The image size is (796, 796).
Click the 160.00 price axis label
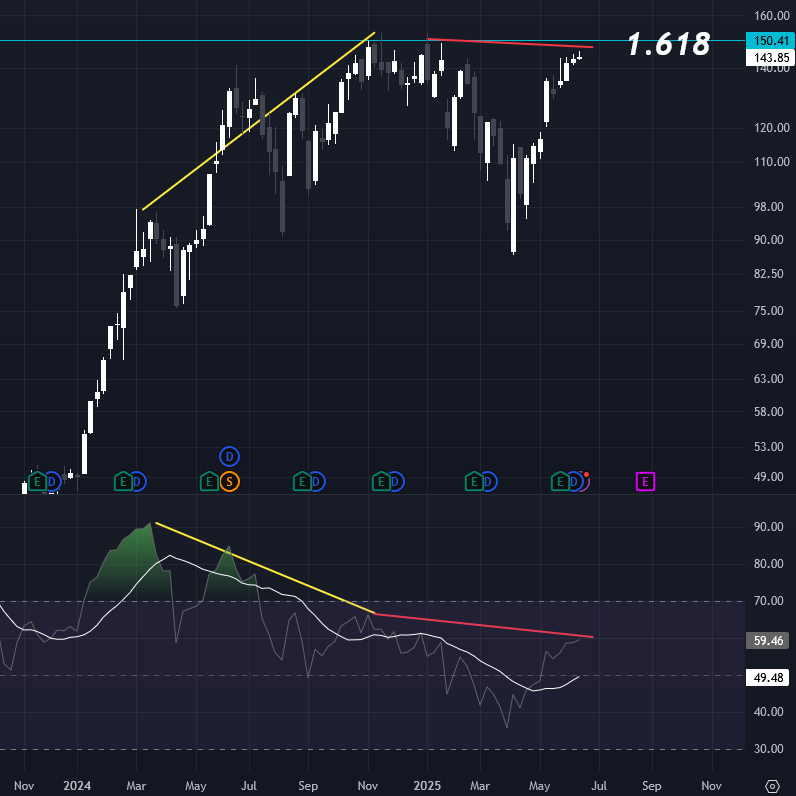[772, 16]
